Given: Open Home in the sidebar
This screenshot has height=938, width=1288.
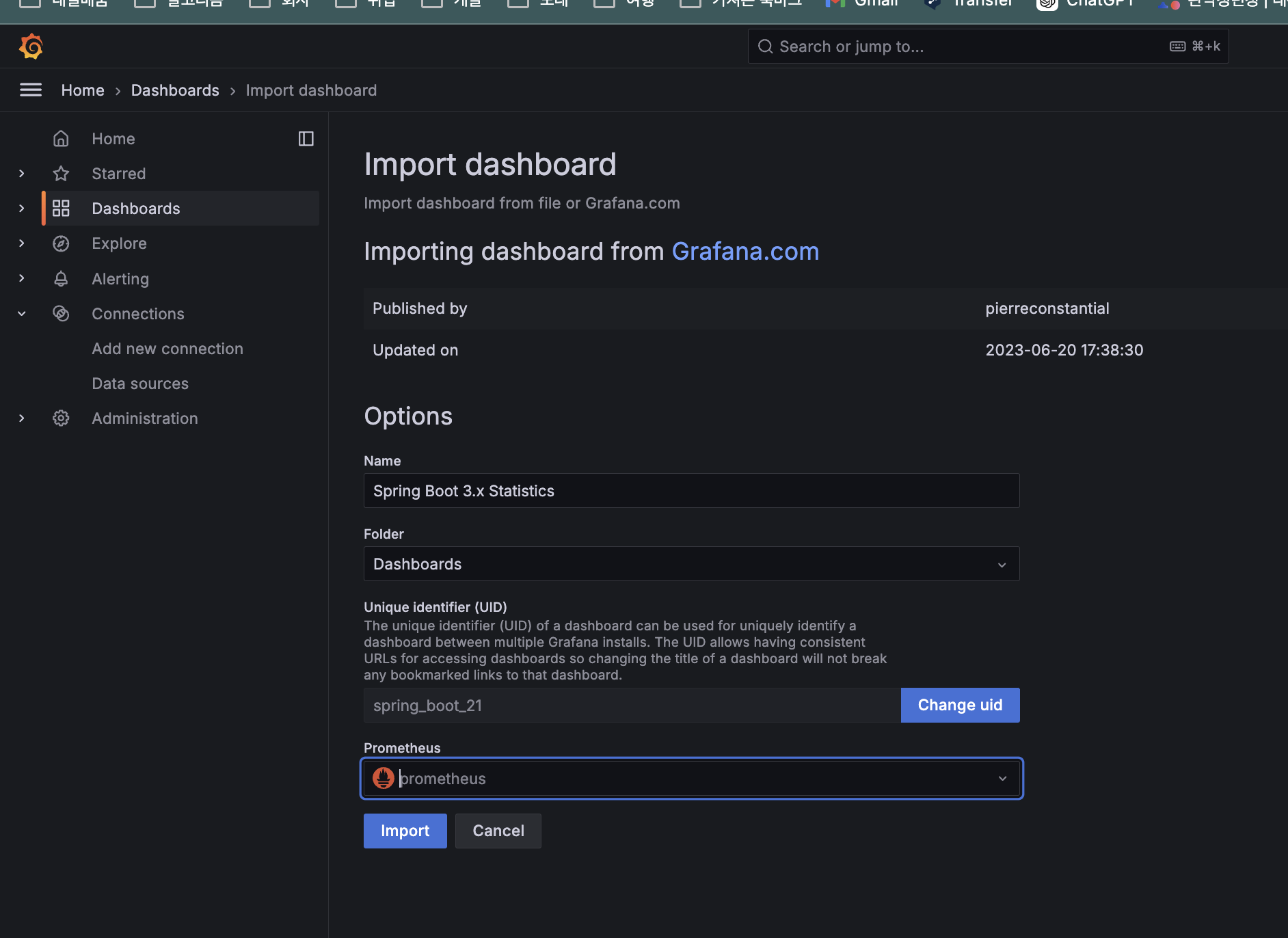Looking at the screenshot, I should pyautogui.click(x=113, y=139).
